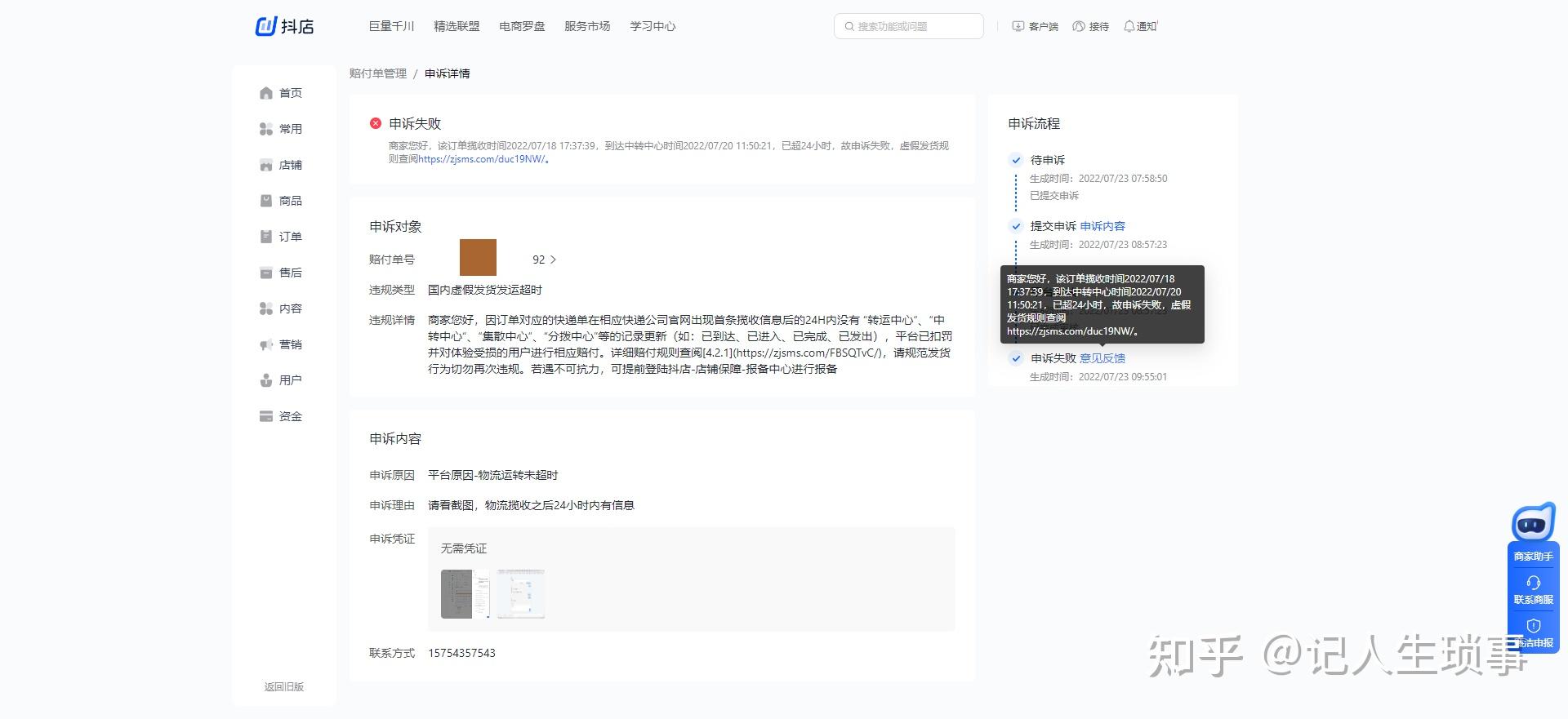1568x719 pixels.
Task: Select the 国内虚假发货发运超时 violation type text
Action: [x=485, y=290]
